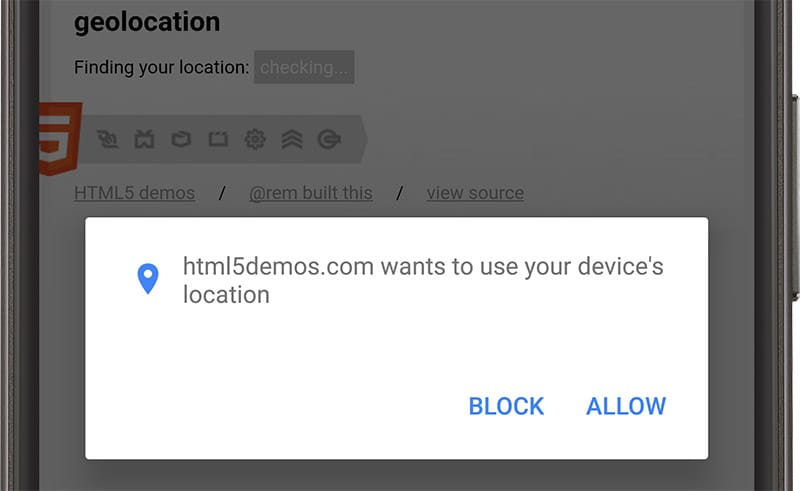Click the "checking..." status box

[304, 68]
